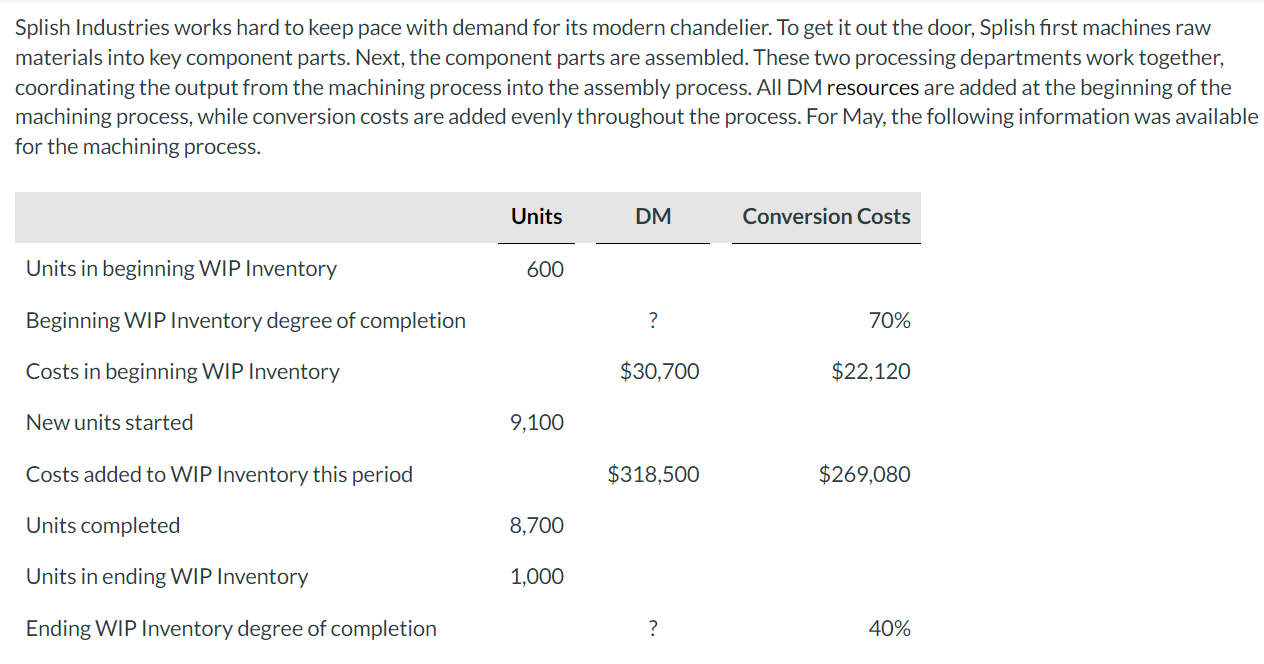This screenshot has height=664, width=1264.
Task: Click the question mark in Ending WIP completion row
Action: (x=653, y=629)
